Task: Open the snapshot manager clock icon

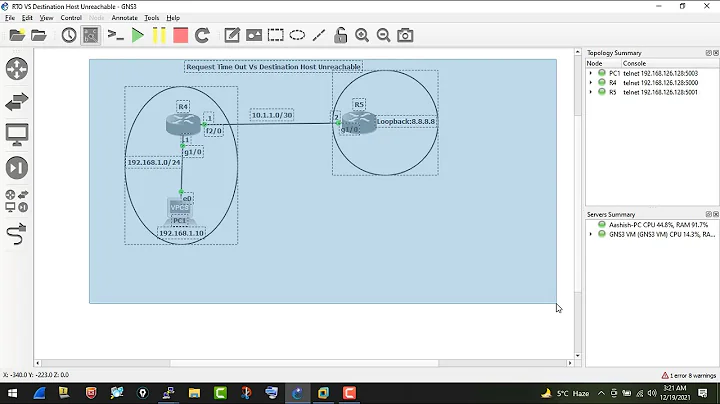Action: pyautogui.click(x=69, y=35)
